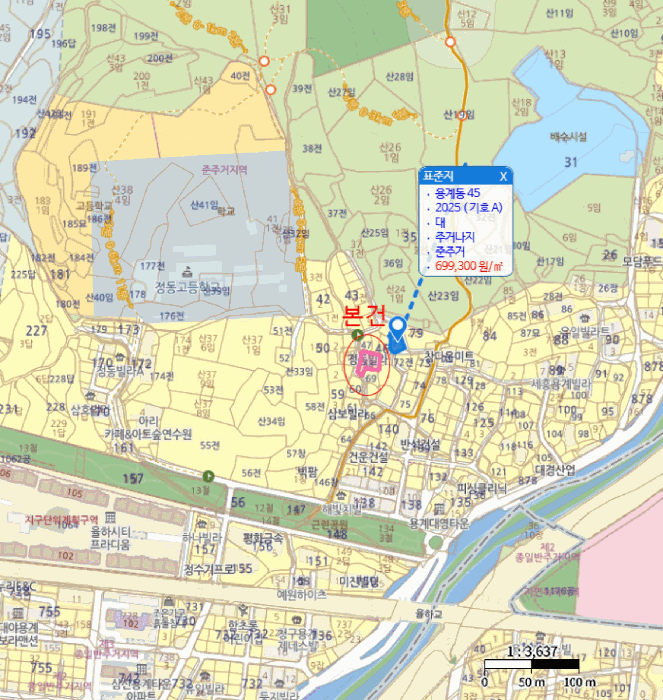Click the map scale bar
This screenshot has width=663, height=700.
click(530, 664)
